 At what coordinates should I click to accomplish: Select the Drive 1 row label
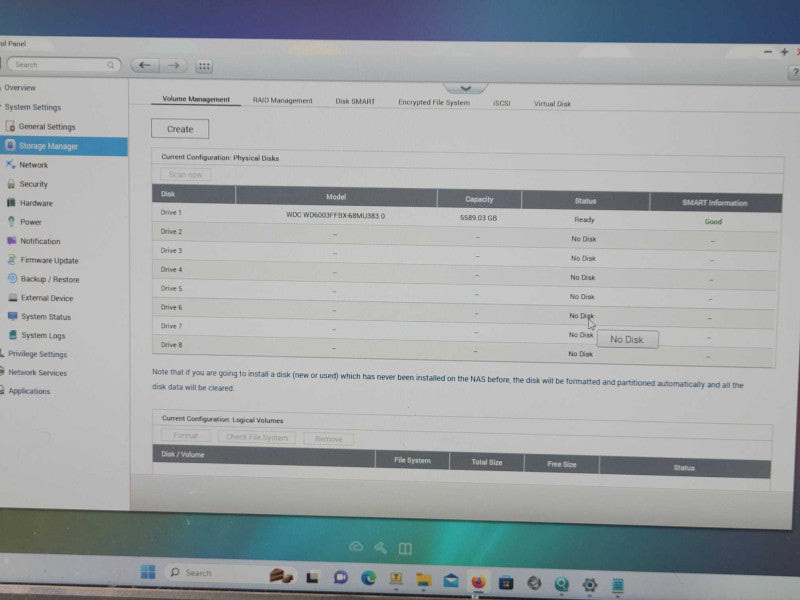click(x=171, y=212)
